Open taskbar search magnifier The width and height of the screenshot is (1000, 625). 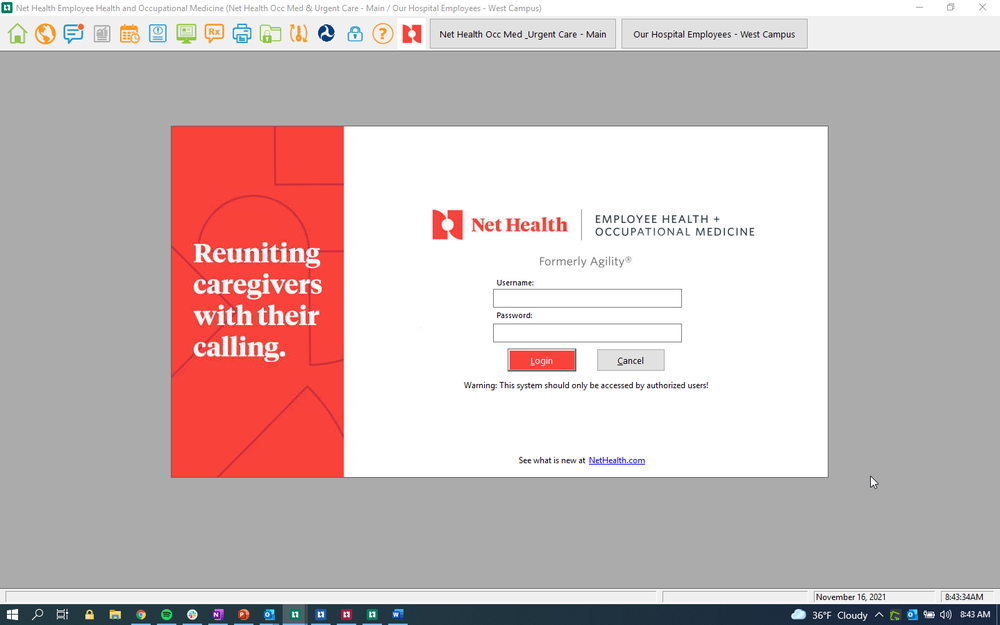coord(38,615)
